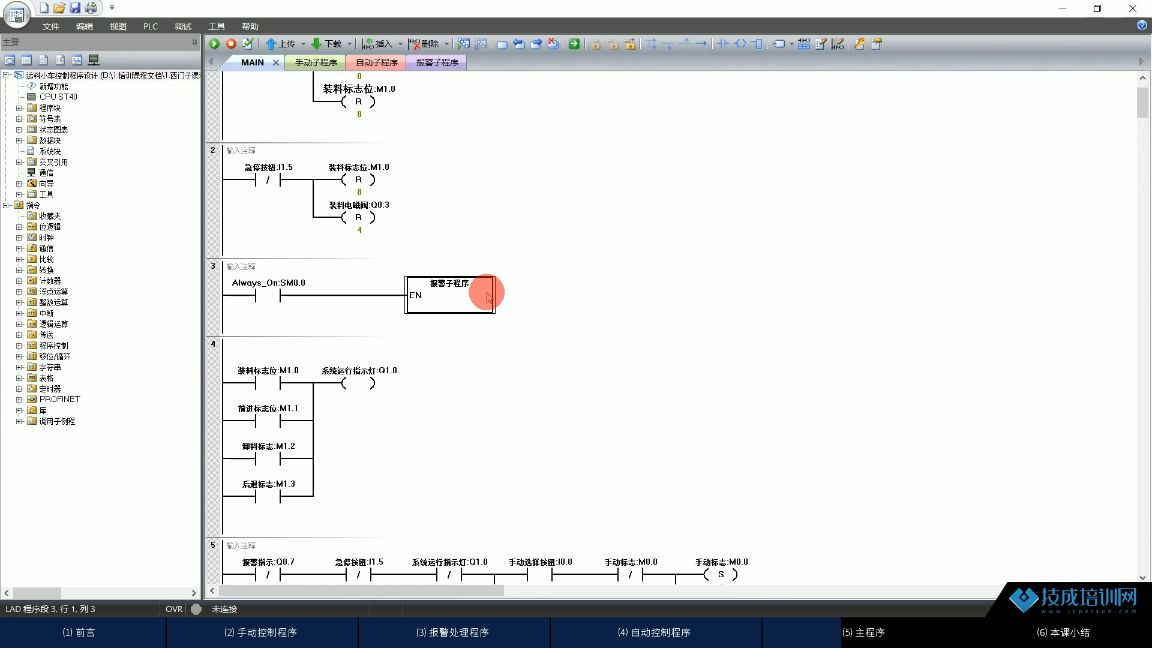Toggle the OVR overwrite mode indicator

click(174, 609)
